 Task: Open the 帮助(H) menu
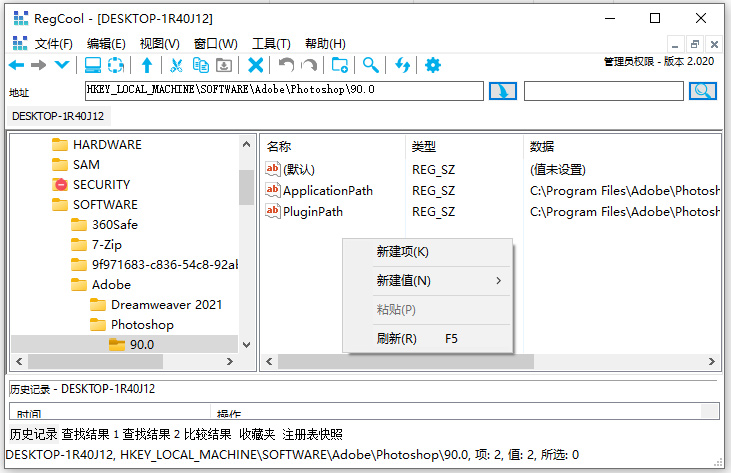(x=325, y=44)
